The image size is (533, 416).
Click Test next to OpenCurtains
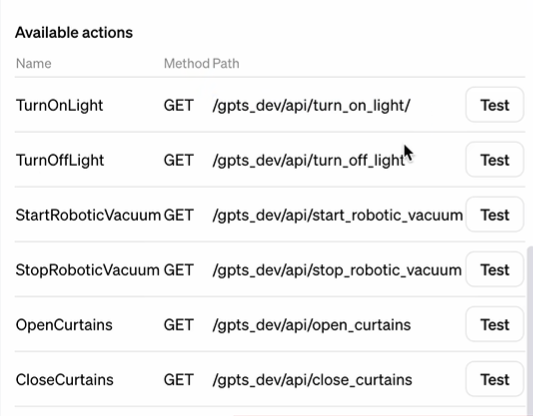pyautogui.click(x=495, y=325)
